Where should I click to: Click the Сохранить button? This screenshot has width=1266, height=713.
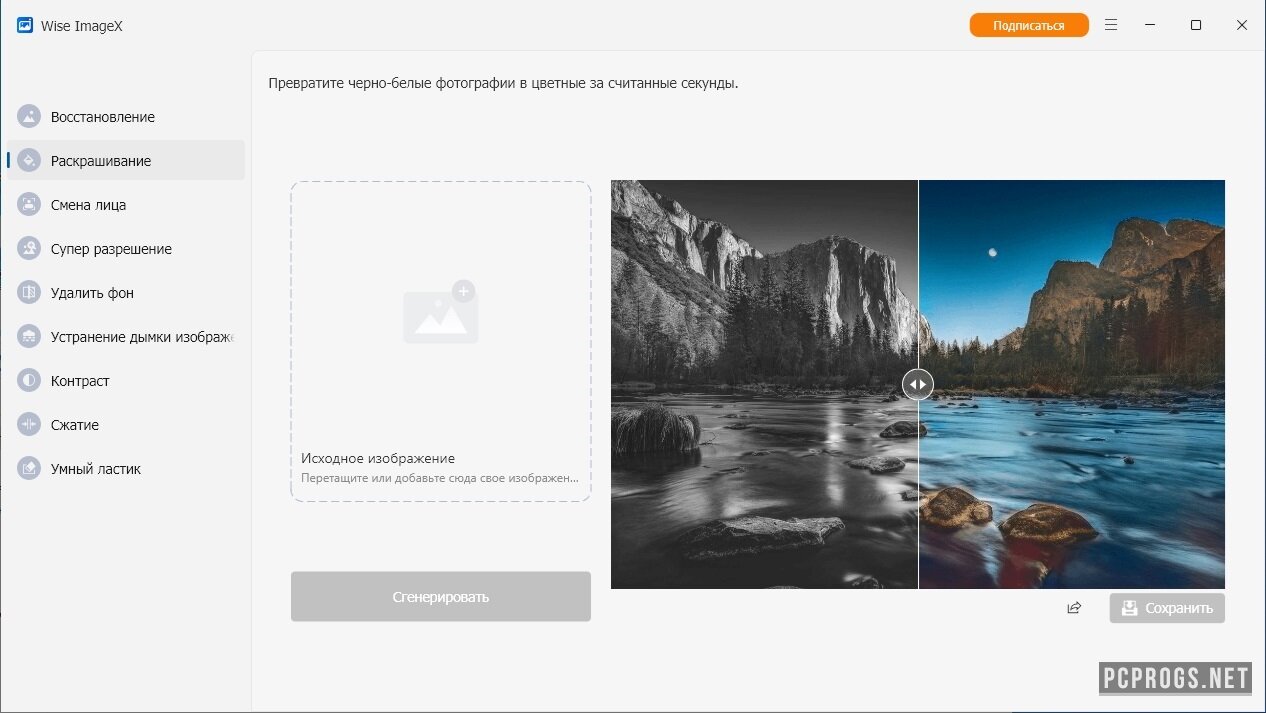tap(1167, 608)
